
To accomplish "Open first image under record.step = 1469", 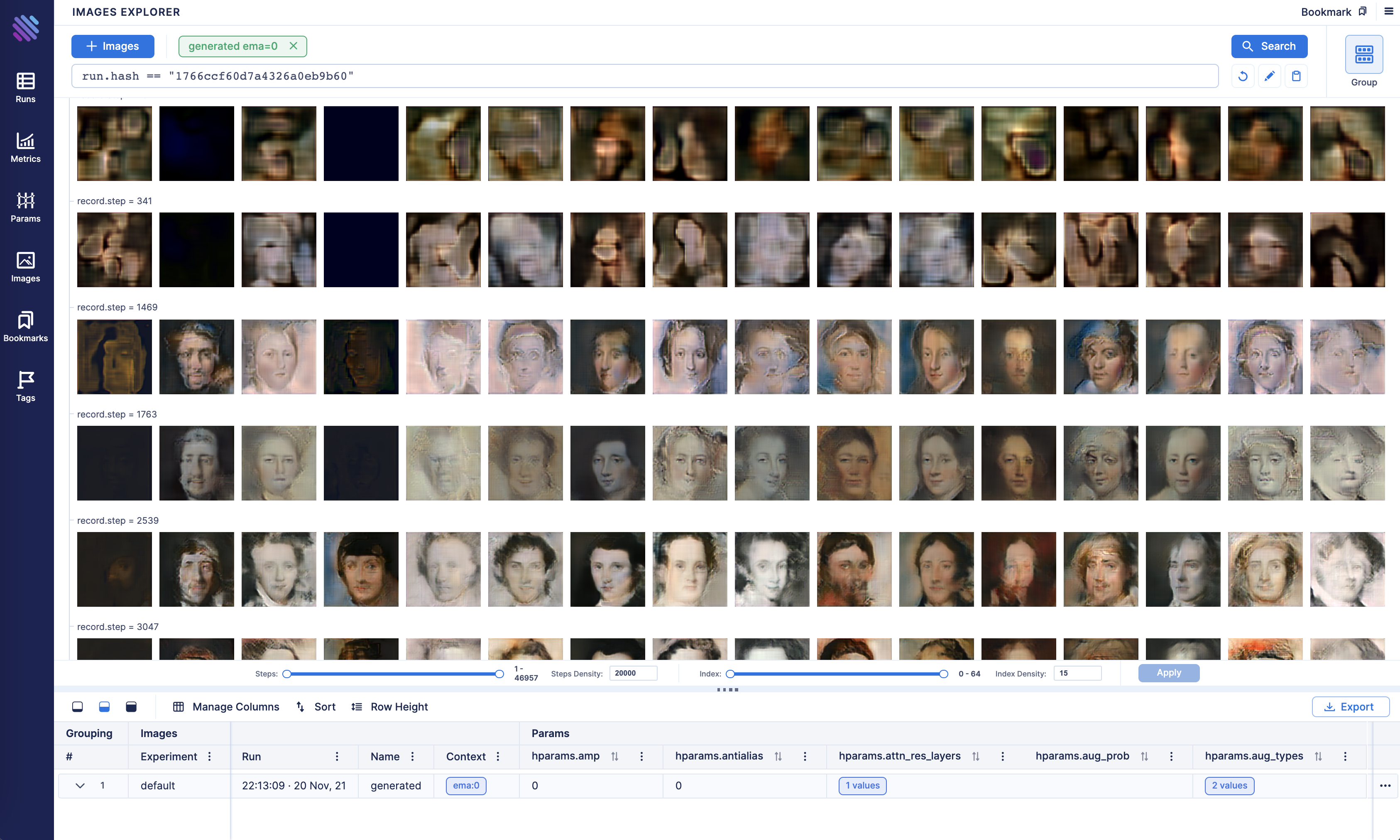I will coord(114,357).
